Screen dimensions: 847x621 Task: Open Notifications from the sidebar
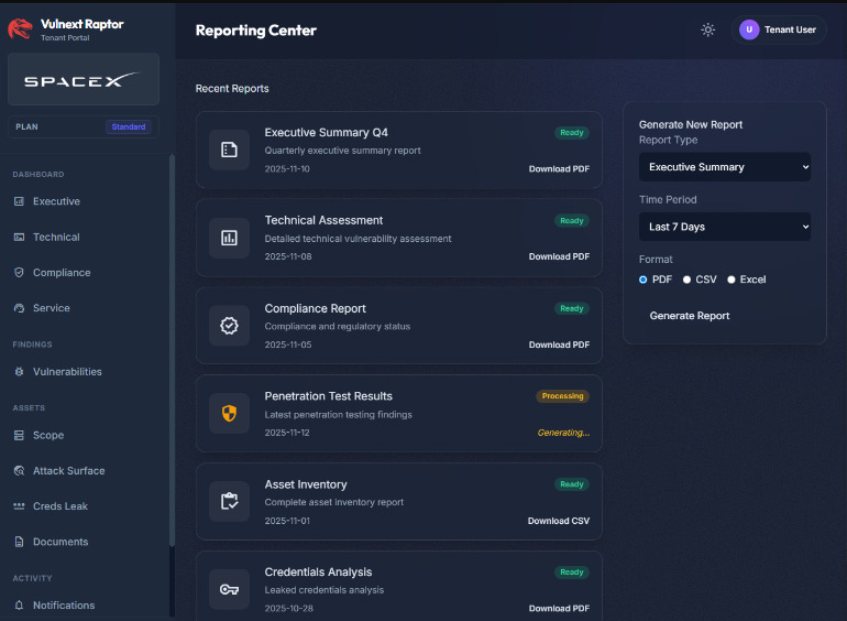coord(64,605)
